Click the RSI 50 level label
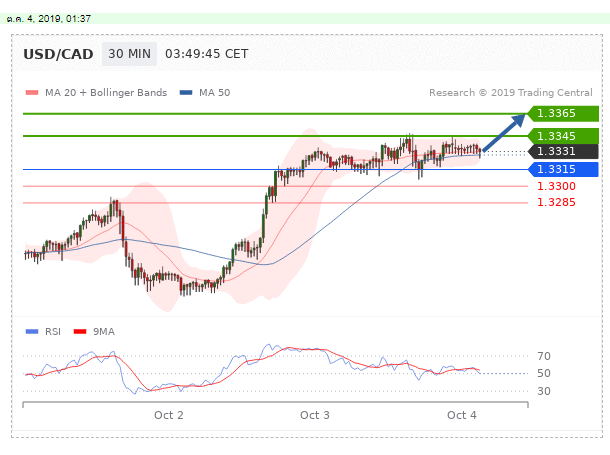610x455 pixels. coord(544,373)
